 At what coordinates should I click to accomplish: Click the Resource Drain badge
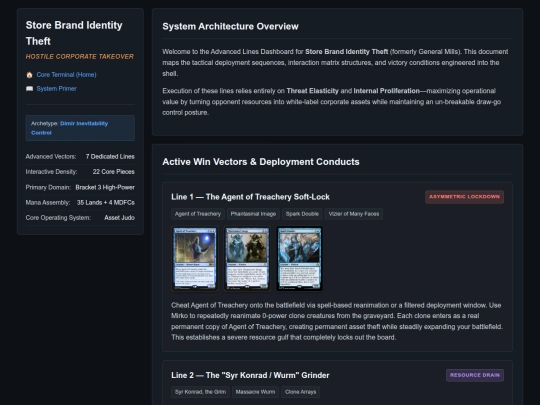tap(475, 375)
